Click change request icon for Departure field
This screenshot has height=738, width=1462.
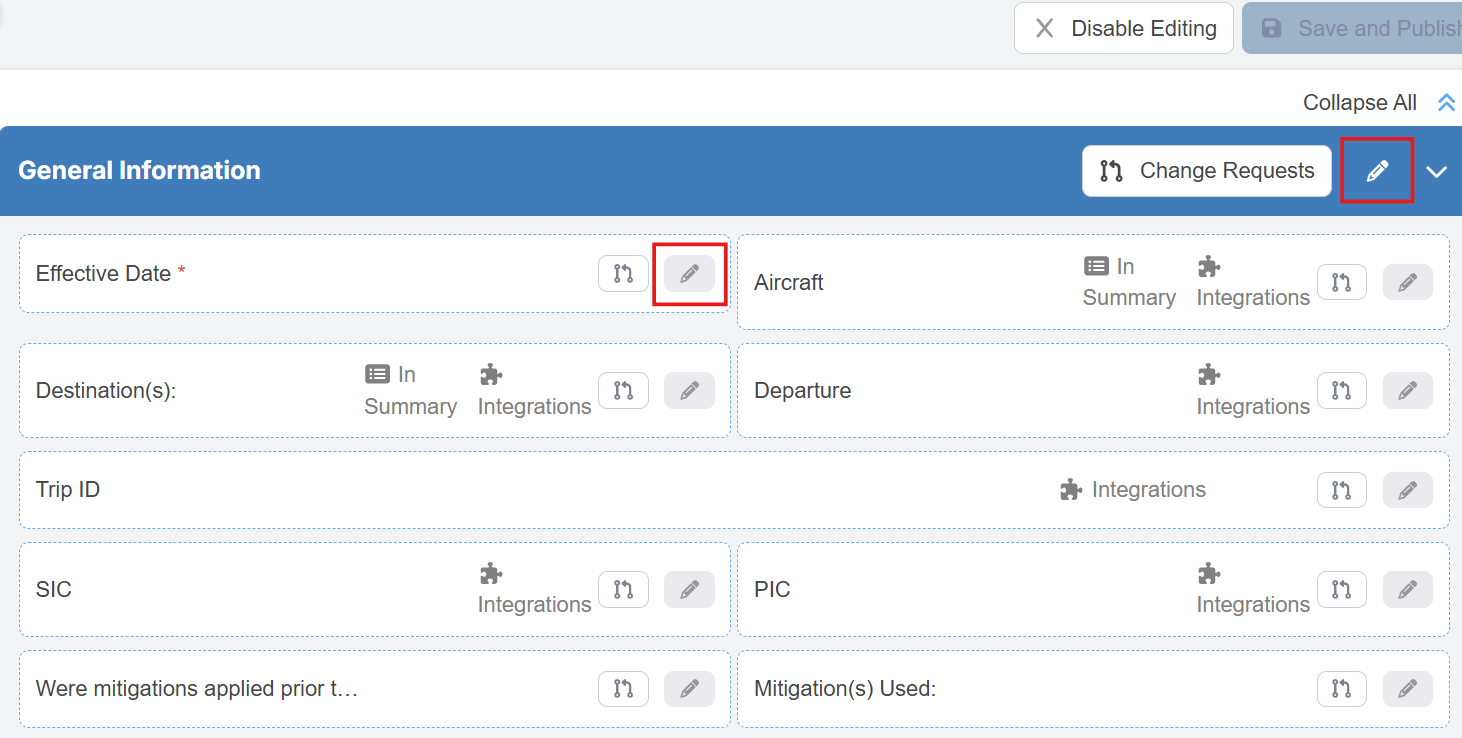click(1341, 391)
